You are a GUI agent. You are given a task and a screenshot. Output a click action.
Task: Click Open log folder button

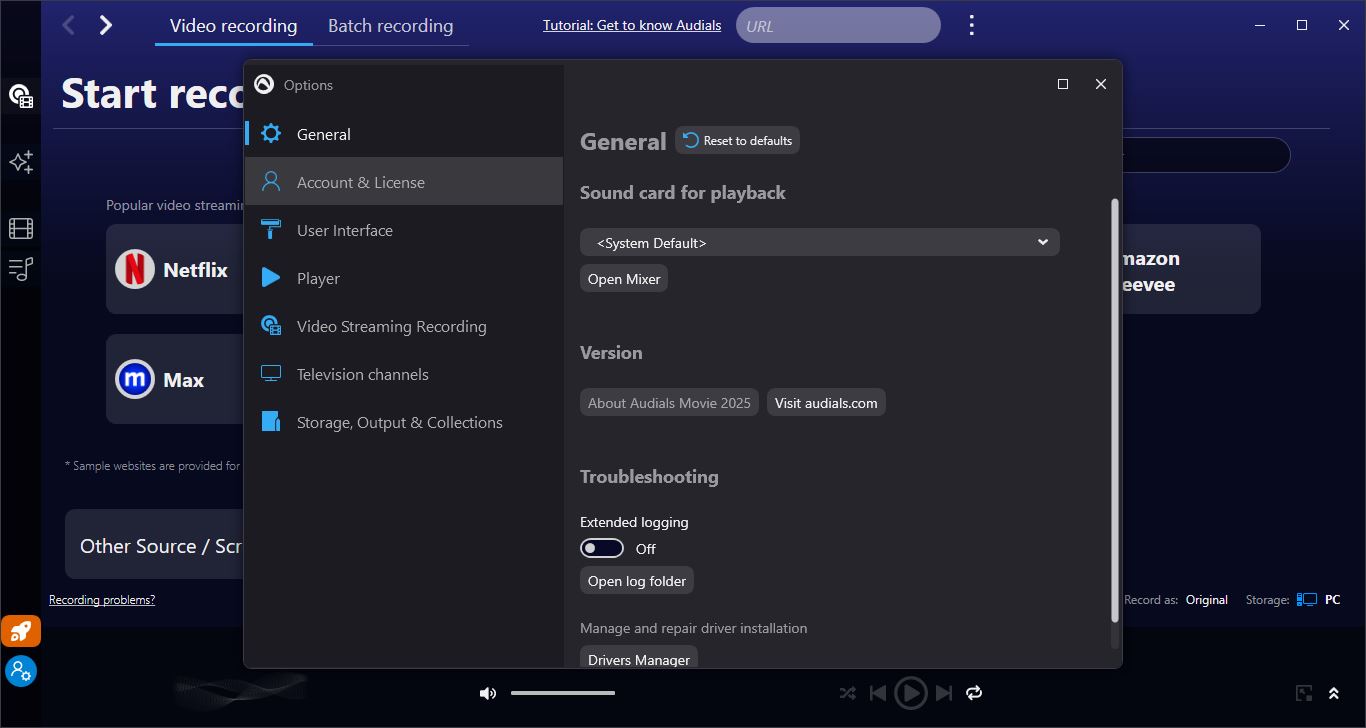[x=637, y=581]
